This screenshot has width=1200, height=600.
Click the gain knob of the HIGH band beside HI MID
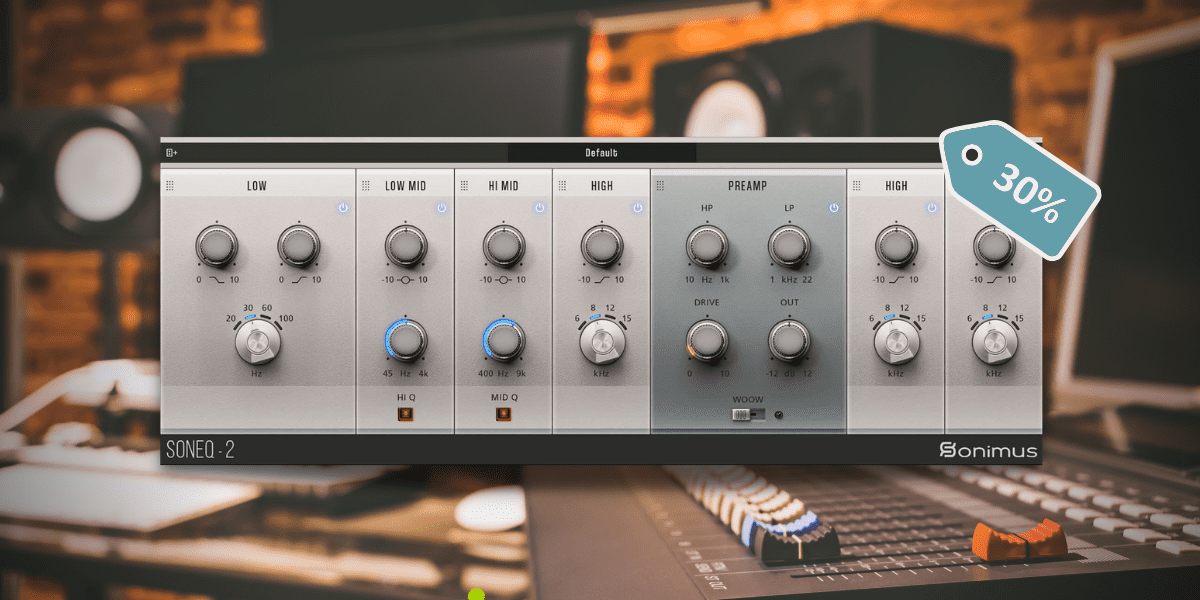click(x=602, y=245)
